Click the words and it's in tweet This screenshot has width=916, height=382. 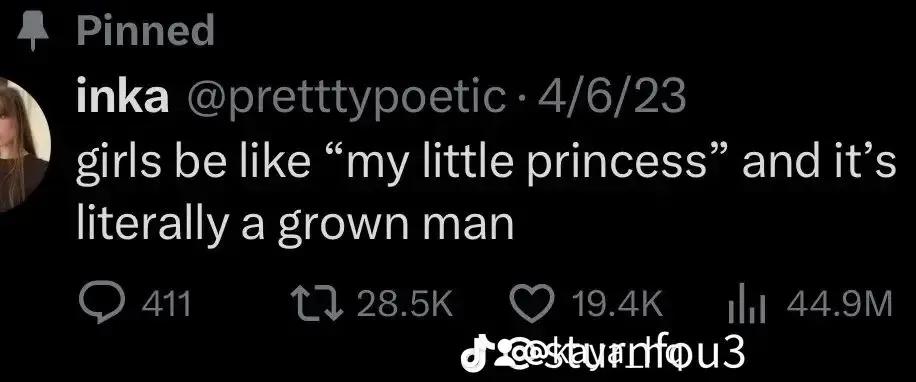click(x=818, y=161)
